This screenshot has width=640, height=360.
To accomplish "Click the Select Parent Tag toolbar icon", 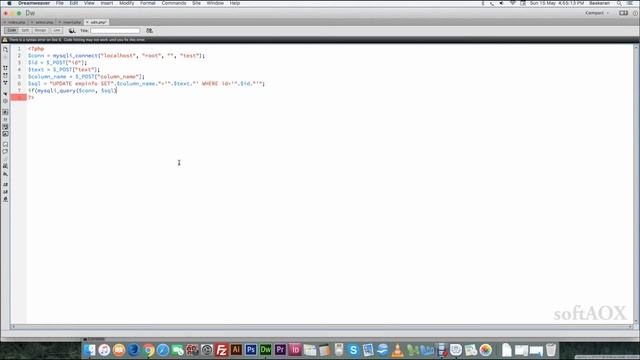I will pyautogui.click(x=5, y=93).
